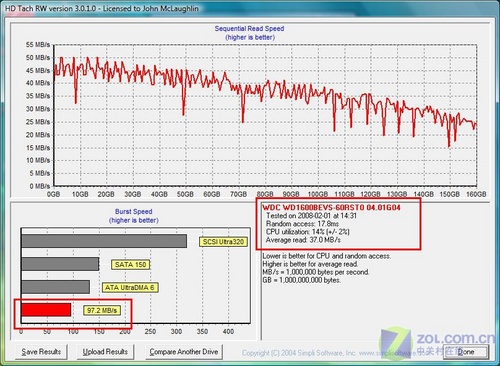This screenshot has height=366, width=500.
Task: Select the red 97.2 MB/s burst bar
Action: coord(46,310)
